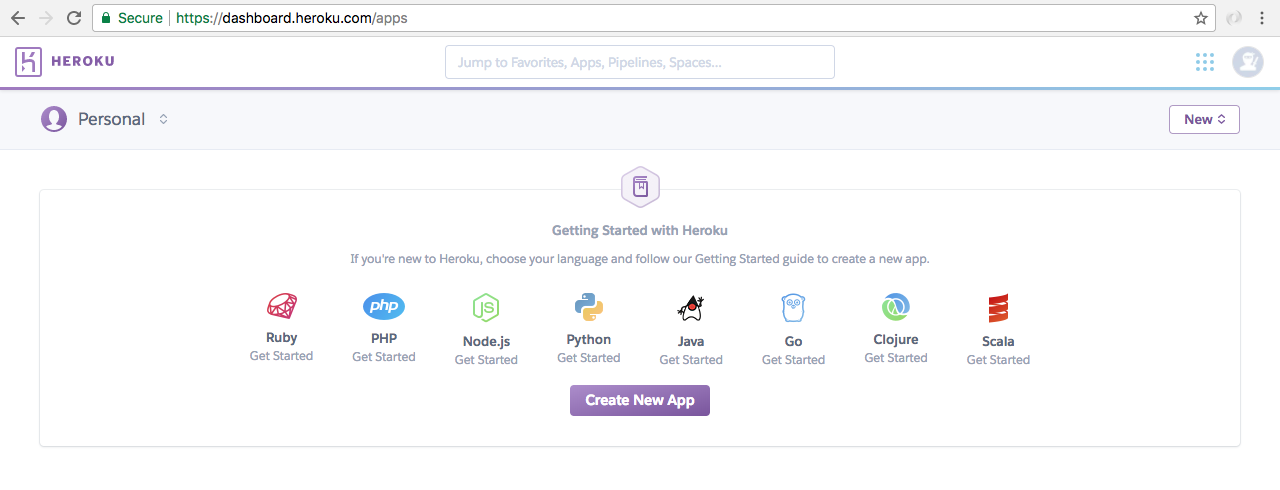
Task: Click the Scala logo icon
Action: tap(998, 308)
